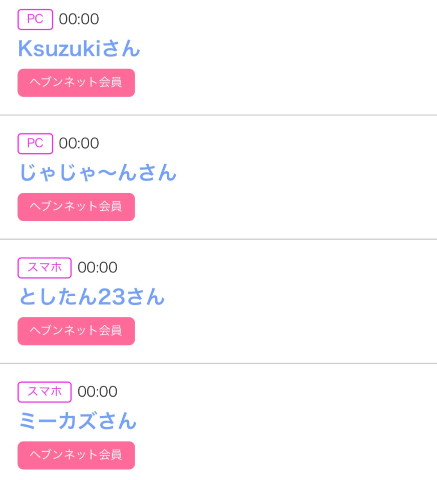Open としたん23さん profile link
437x480 pixels.
point(92,297)
